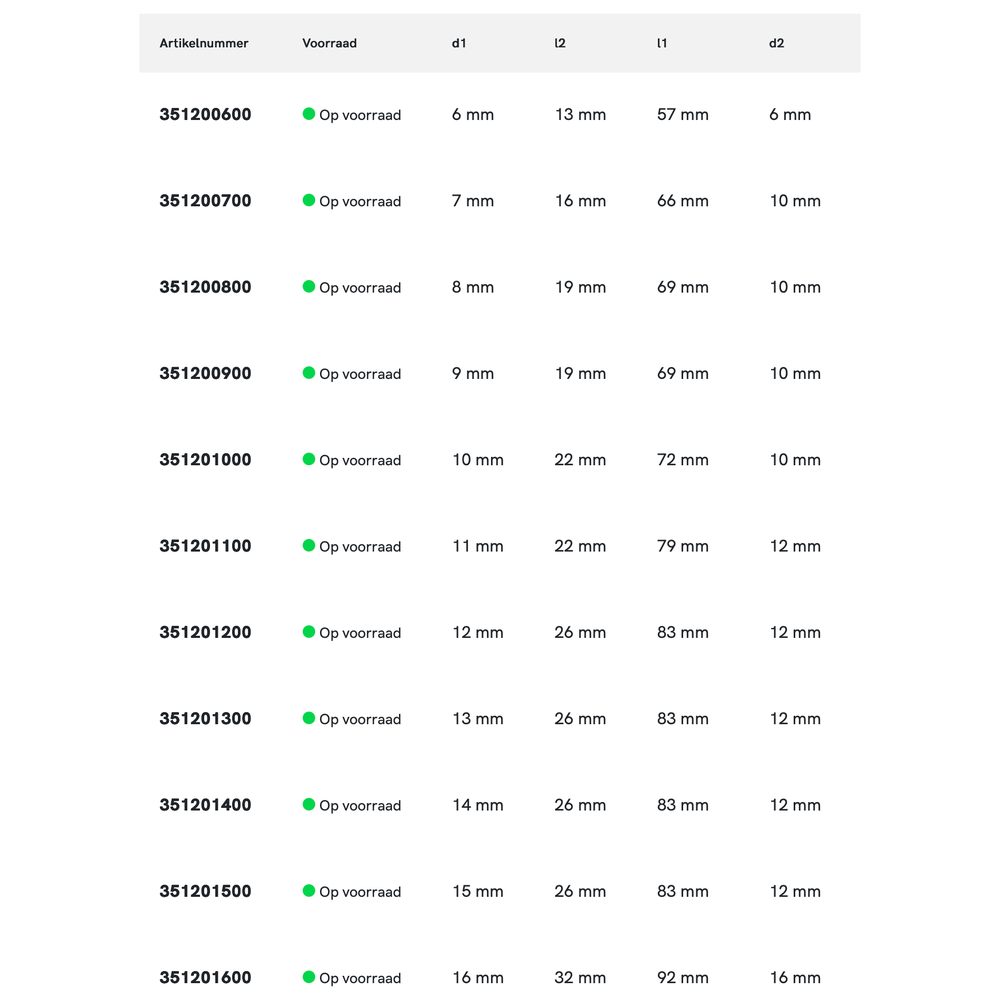Click green stock indicator for 351201000
1000x1000 pixels.
(309, 459)
